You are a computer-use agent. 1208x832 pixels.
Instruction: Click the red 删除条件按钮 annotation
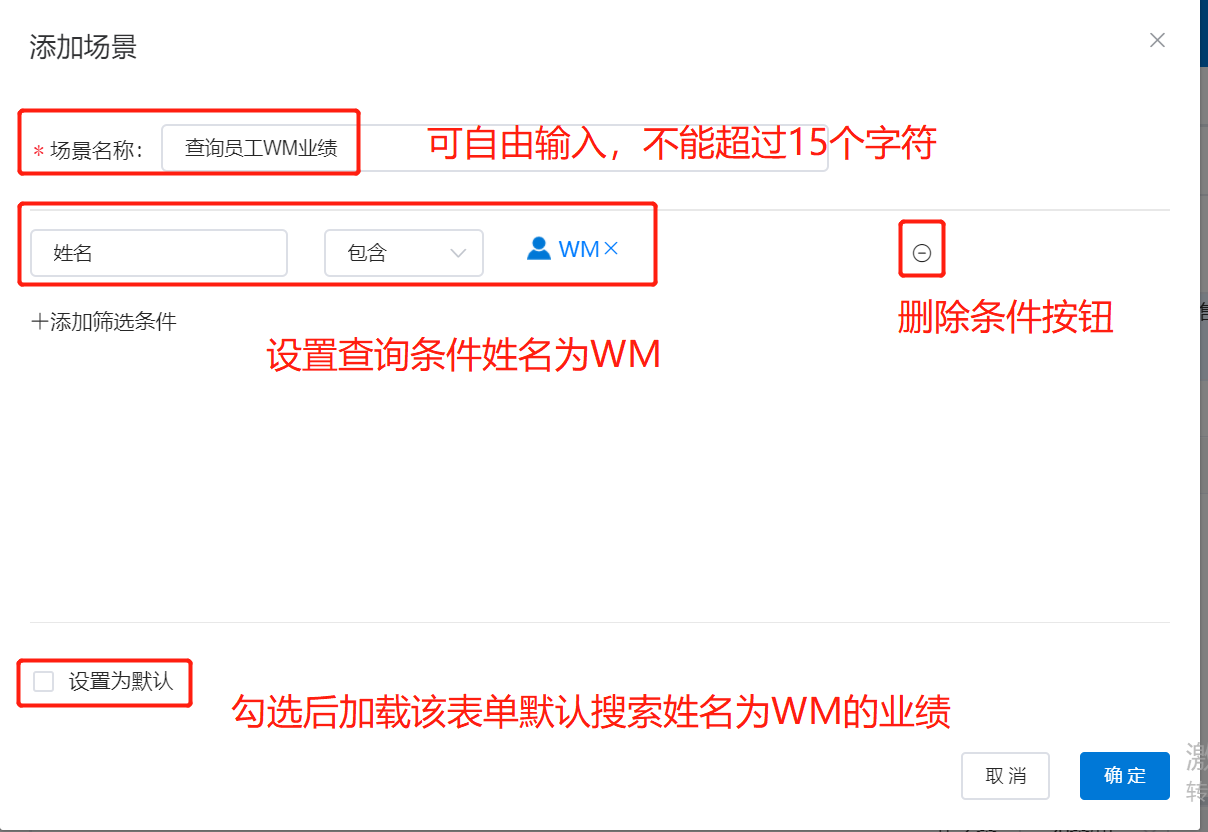[x=1005, y=318]
